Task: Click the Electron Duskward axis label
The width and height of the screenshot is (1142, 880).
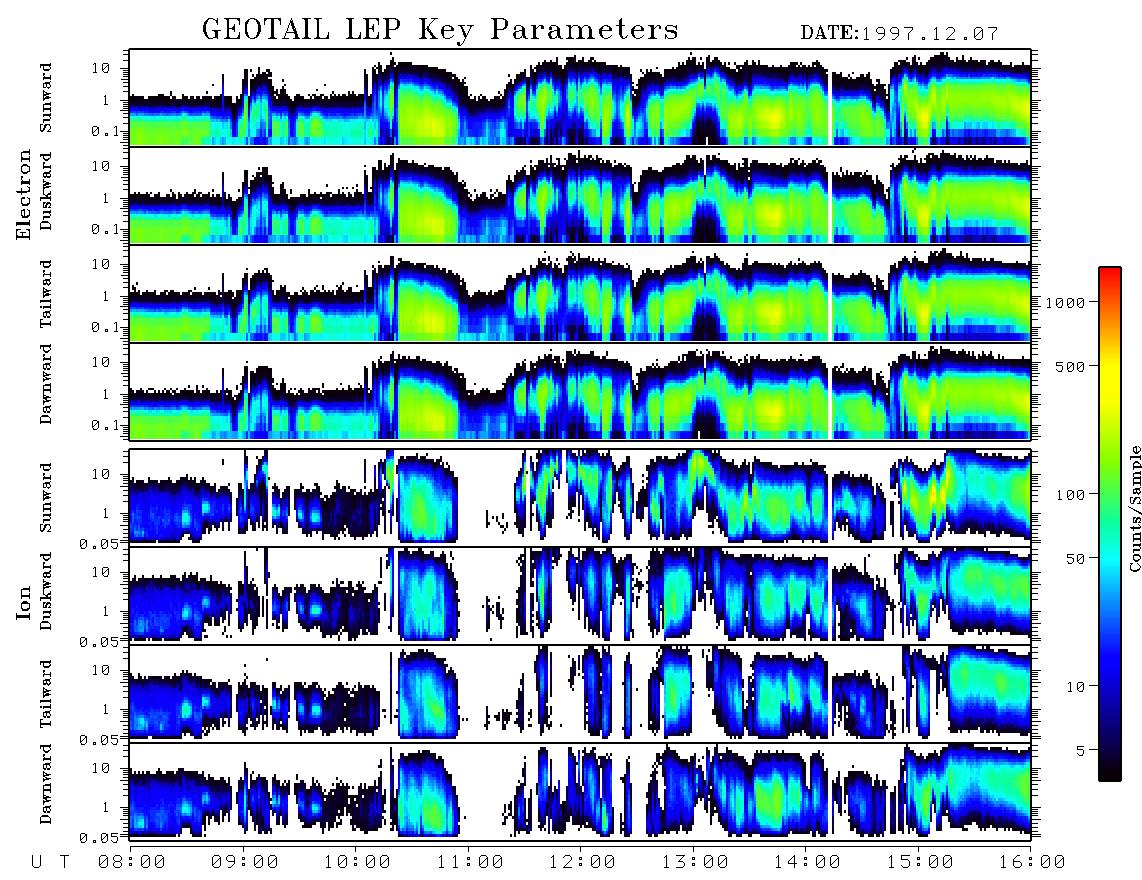Action: click(x=46, y=192)
